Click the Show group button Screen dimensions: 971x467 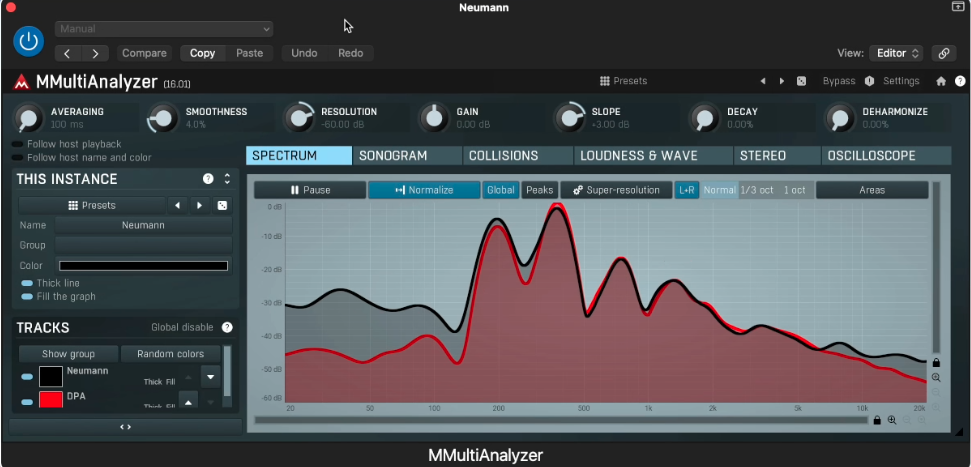click(68, 354)
